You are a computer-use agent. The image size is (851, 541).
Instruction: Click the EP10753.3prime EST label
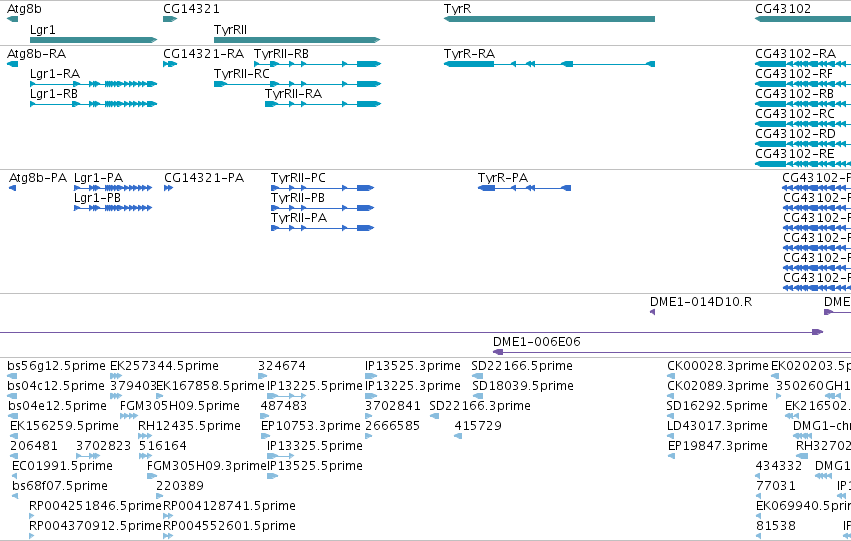(311, 427)
